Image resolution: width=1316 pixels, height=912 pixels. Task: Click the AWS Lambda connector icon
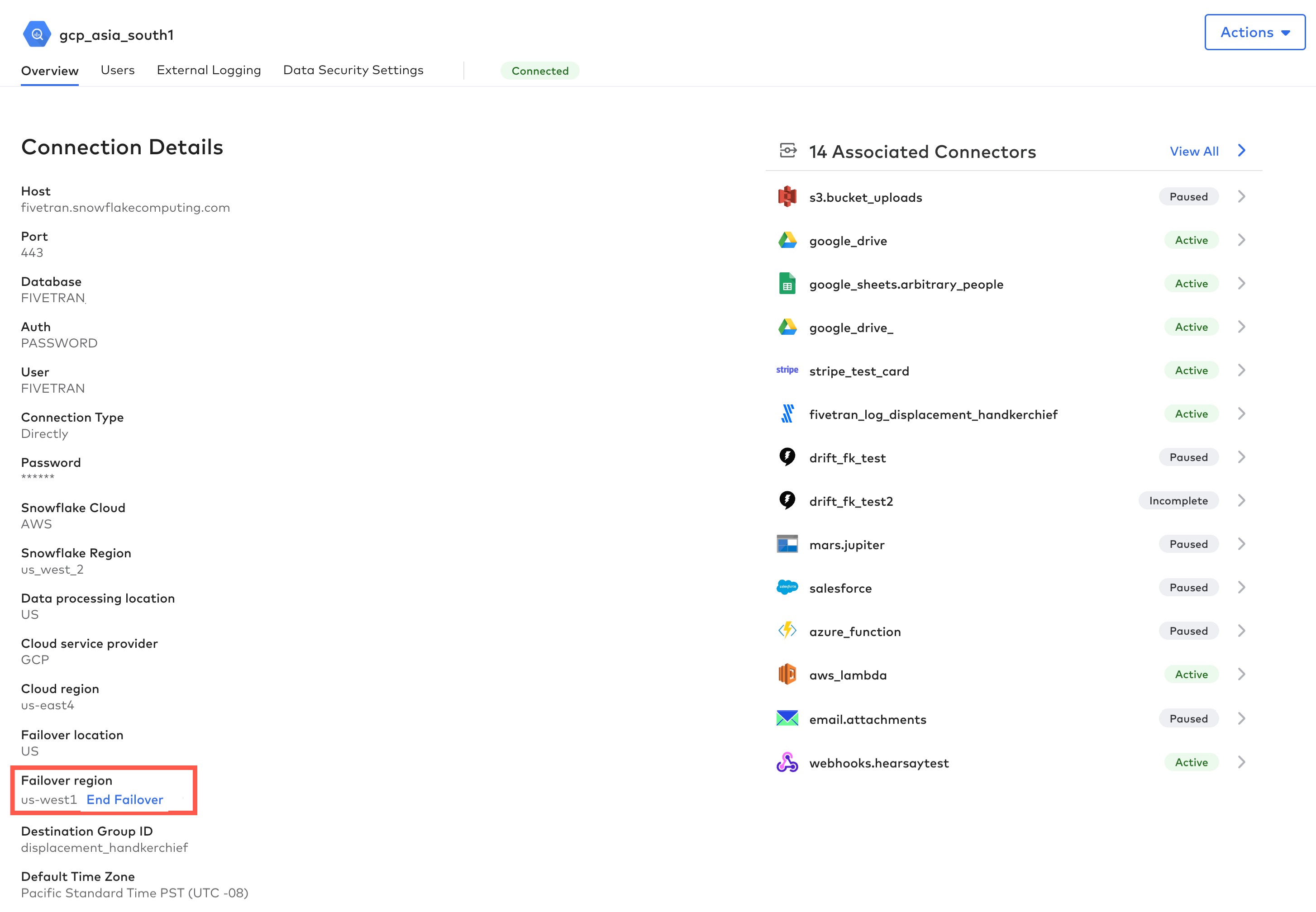click(788, 675)
